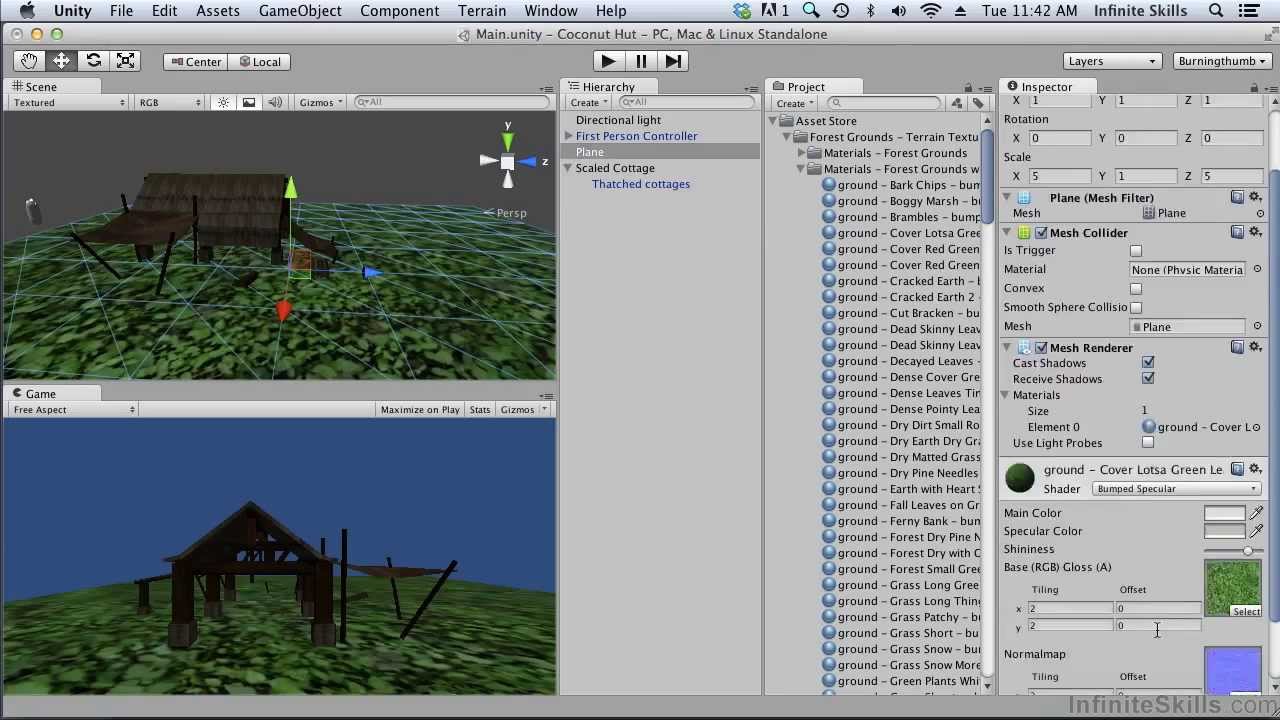The image size is (1280, 720).
Task: Open the RGB render mode dropdown
Action: pyautogui.click(x=168, y=102)
